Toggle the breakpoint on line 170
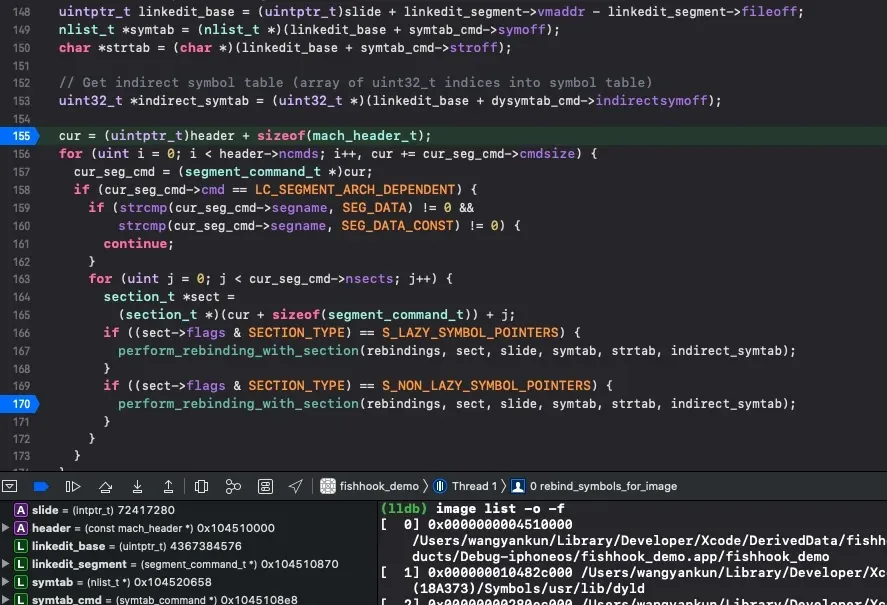Viewport: 887px width, 605px height. (20, 404)
